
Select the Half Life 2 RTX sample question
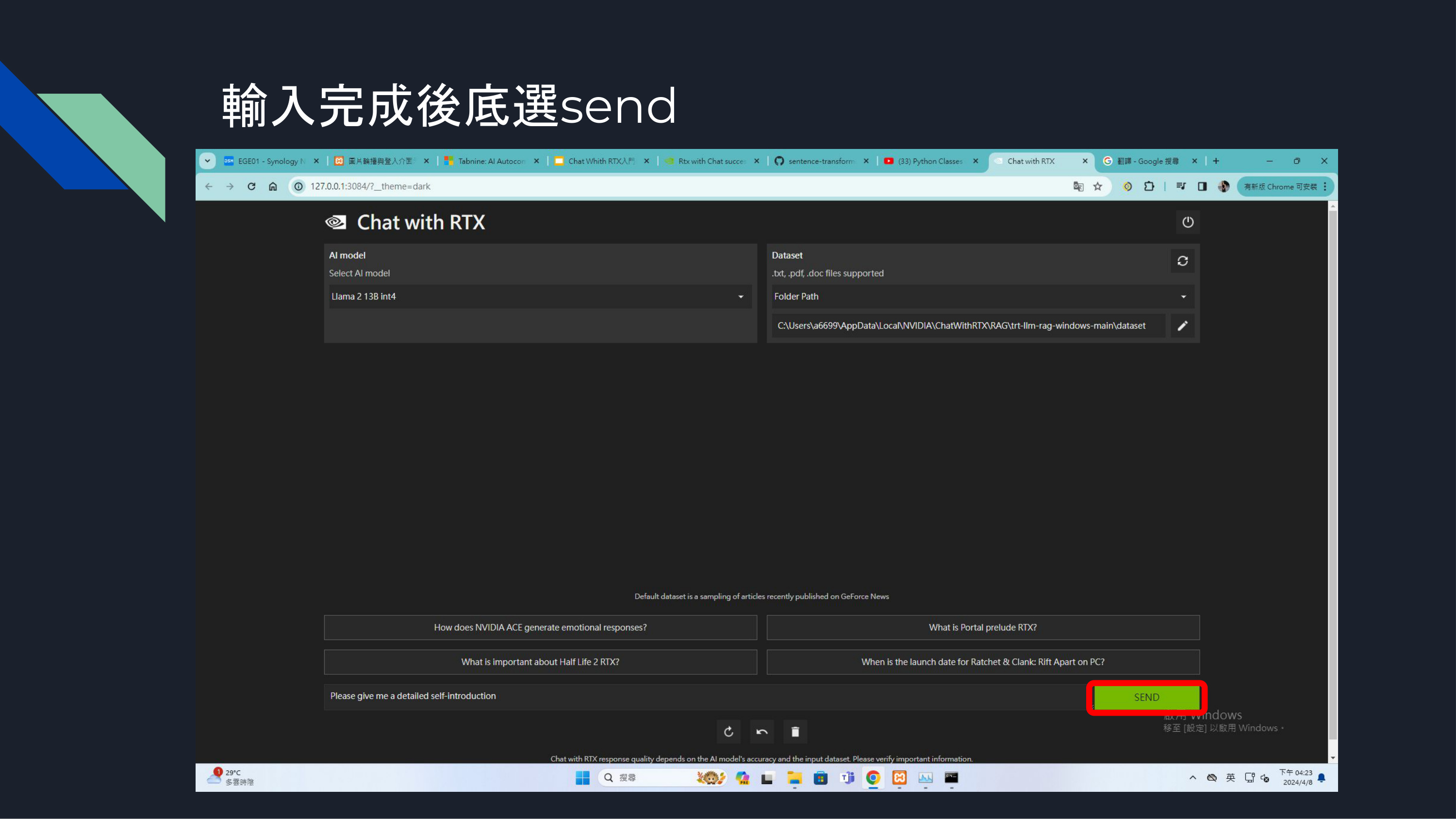click(x=540, y=662)
